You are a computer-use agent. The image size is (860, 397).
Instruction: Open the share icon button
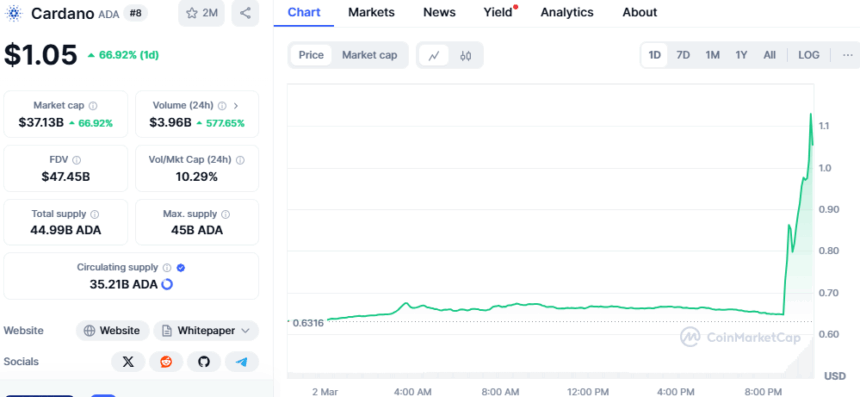coord(245,13)
